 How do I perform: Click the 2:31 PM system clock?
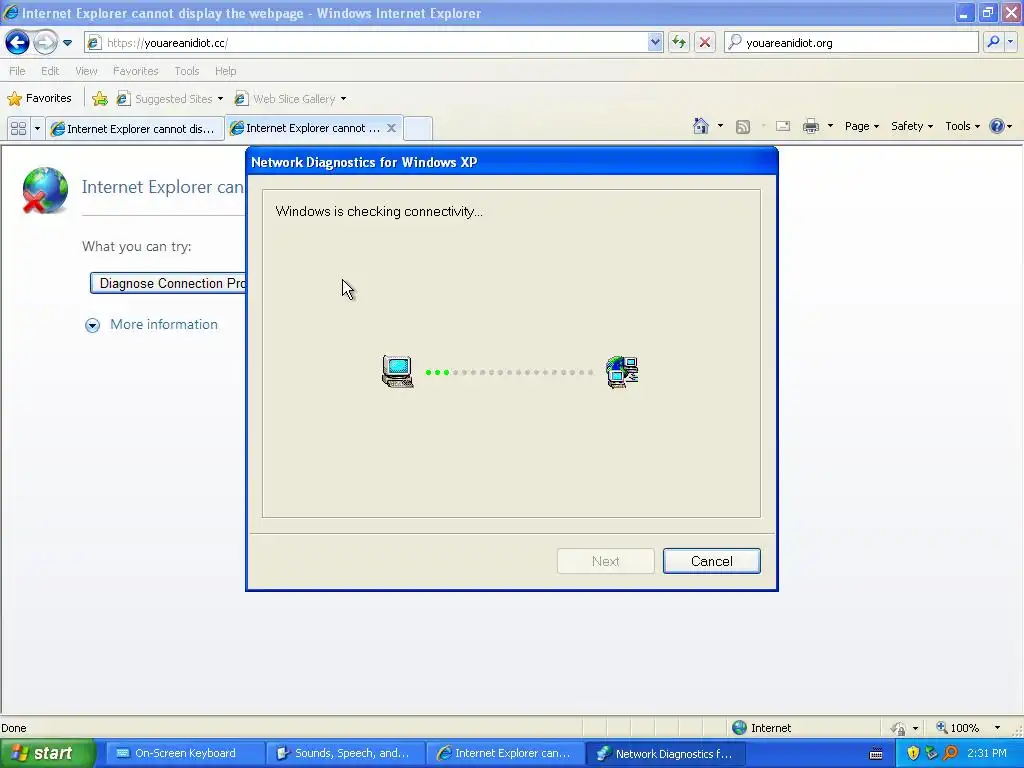tap(987, 753)
